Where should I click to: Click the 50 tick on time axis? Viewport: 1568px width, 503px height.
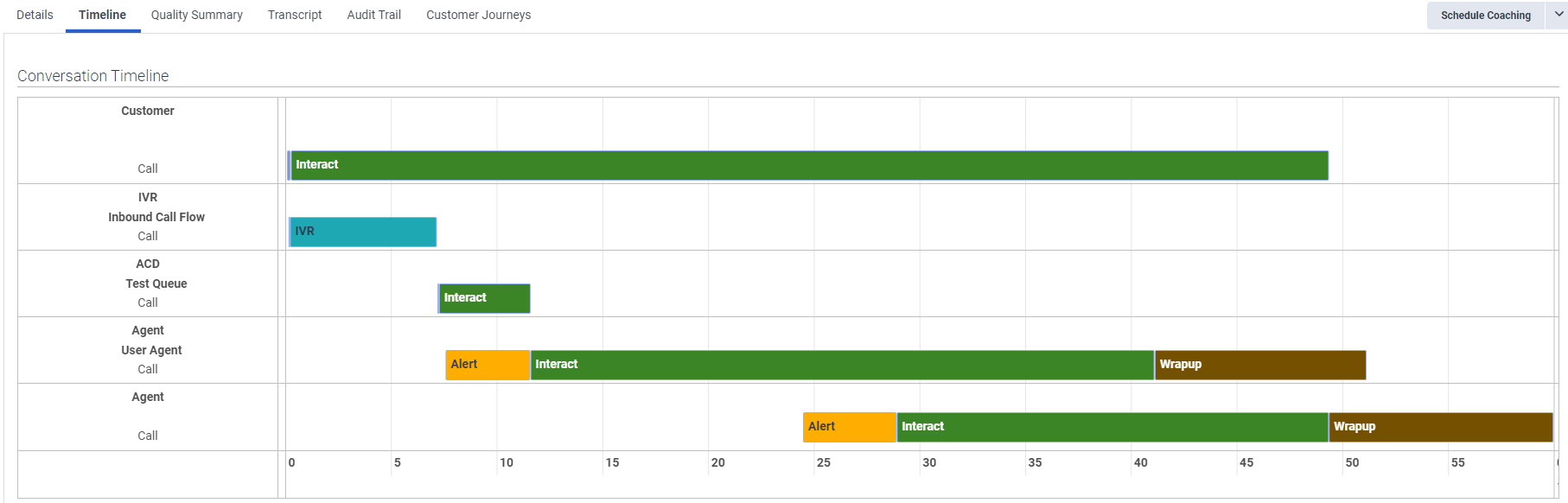(1352, 462)
